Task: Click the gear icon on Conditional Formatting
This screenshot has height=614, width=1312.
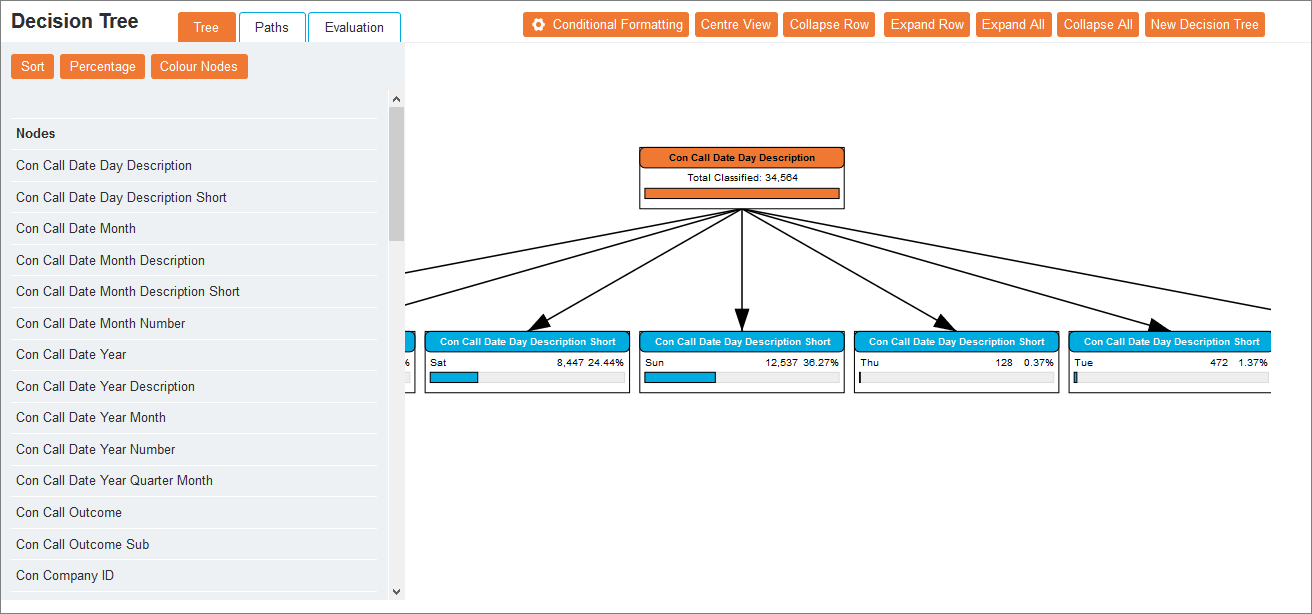Action: (539, 25)
